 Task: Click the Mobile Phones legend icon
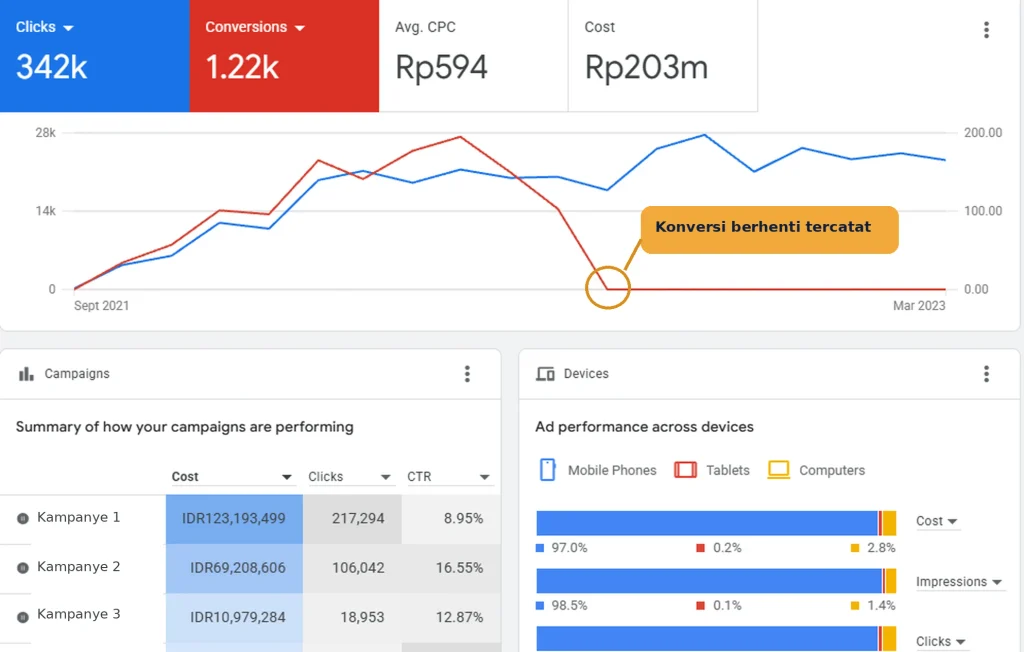tap(548, 470)
